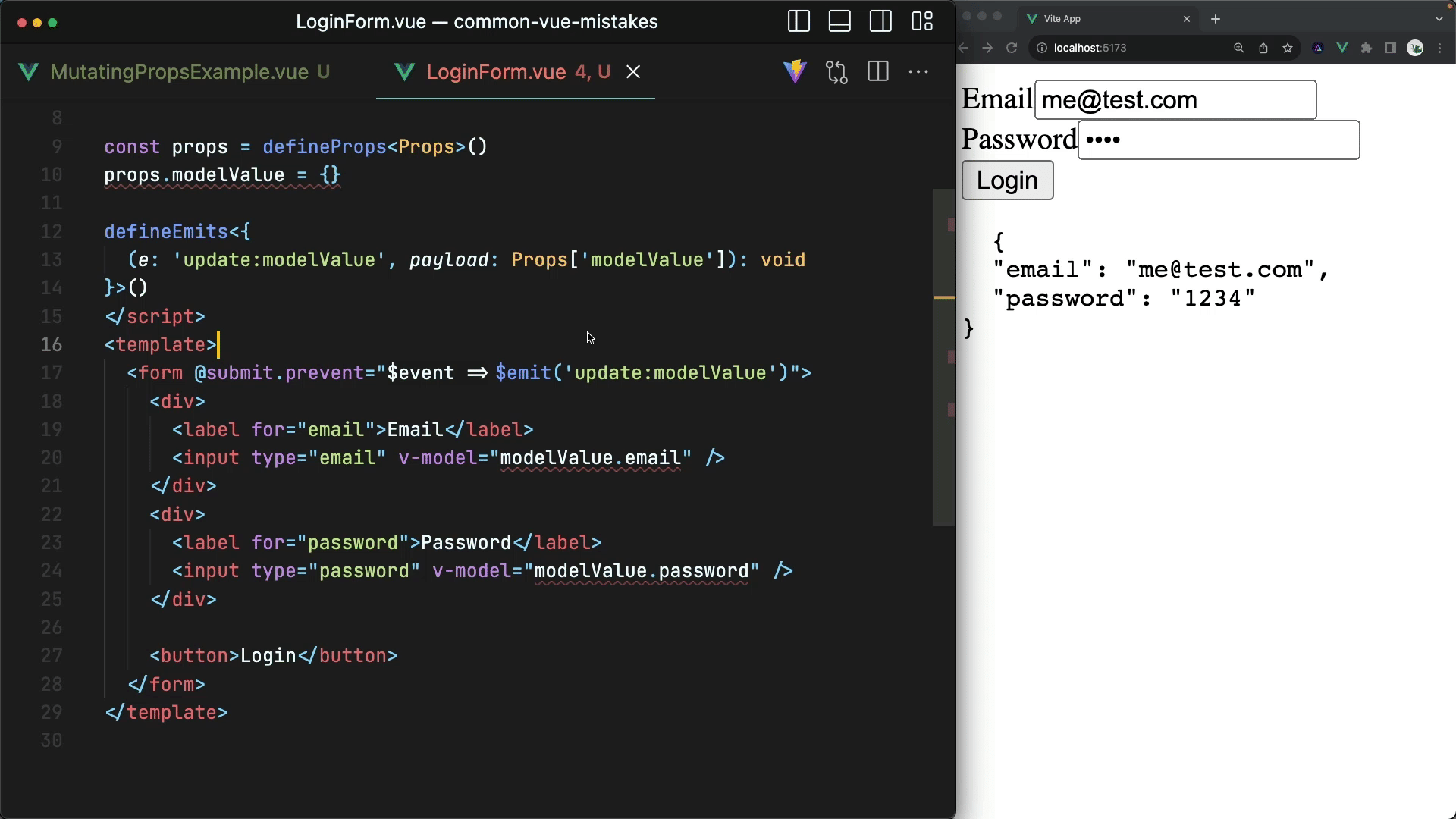Open Chrome extensions puzzle icon
Image resolution: width=1456 pixels, height=819 pixels.
(1367, 48)
